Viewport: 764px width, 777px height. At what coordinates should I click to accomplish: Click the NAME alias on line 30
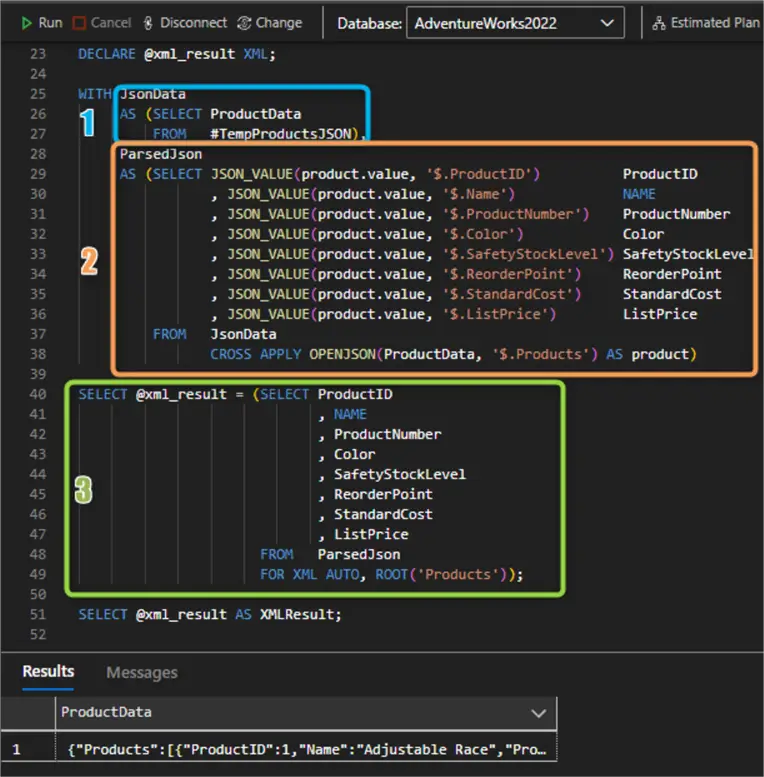(x=639, y=194)
